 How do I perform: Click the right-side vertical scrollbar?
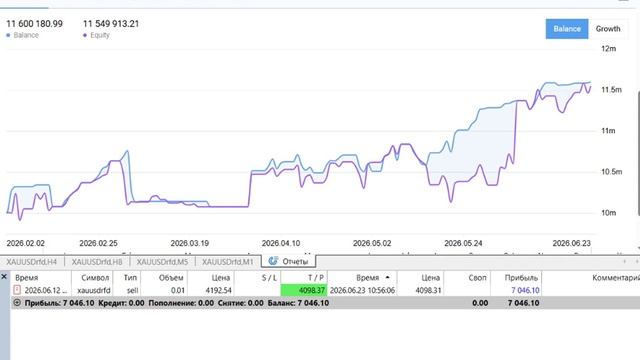click(x=638, y=153)
